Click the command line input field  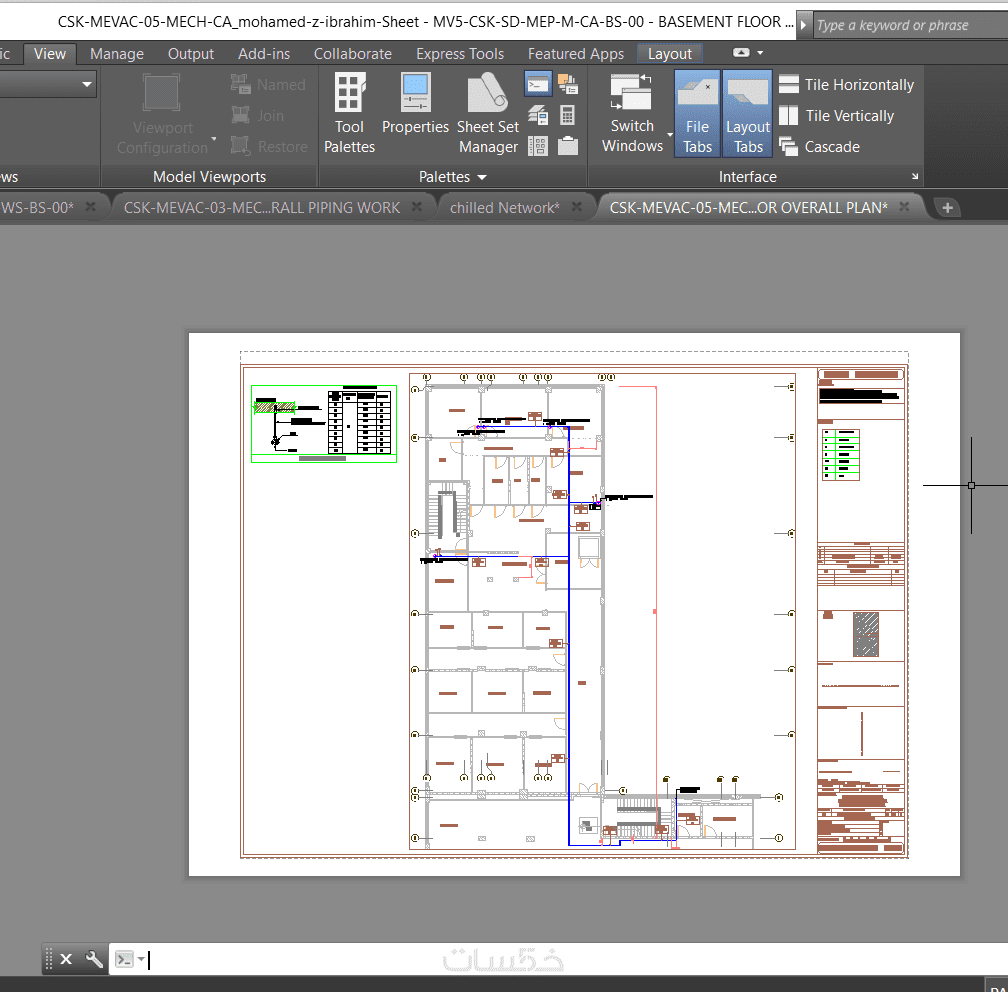(x=572, y=959)
